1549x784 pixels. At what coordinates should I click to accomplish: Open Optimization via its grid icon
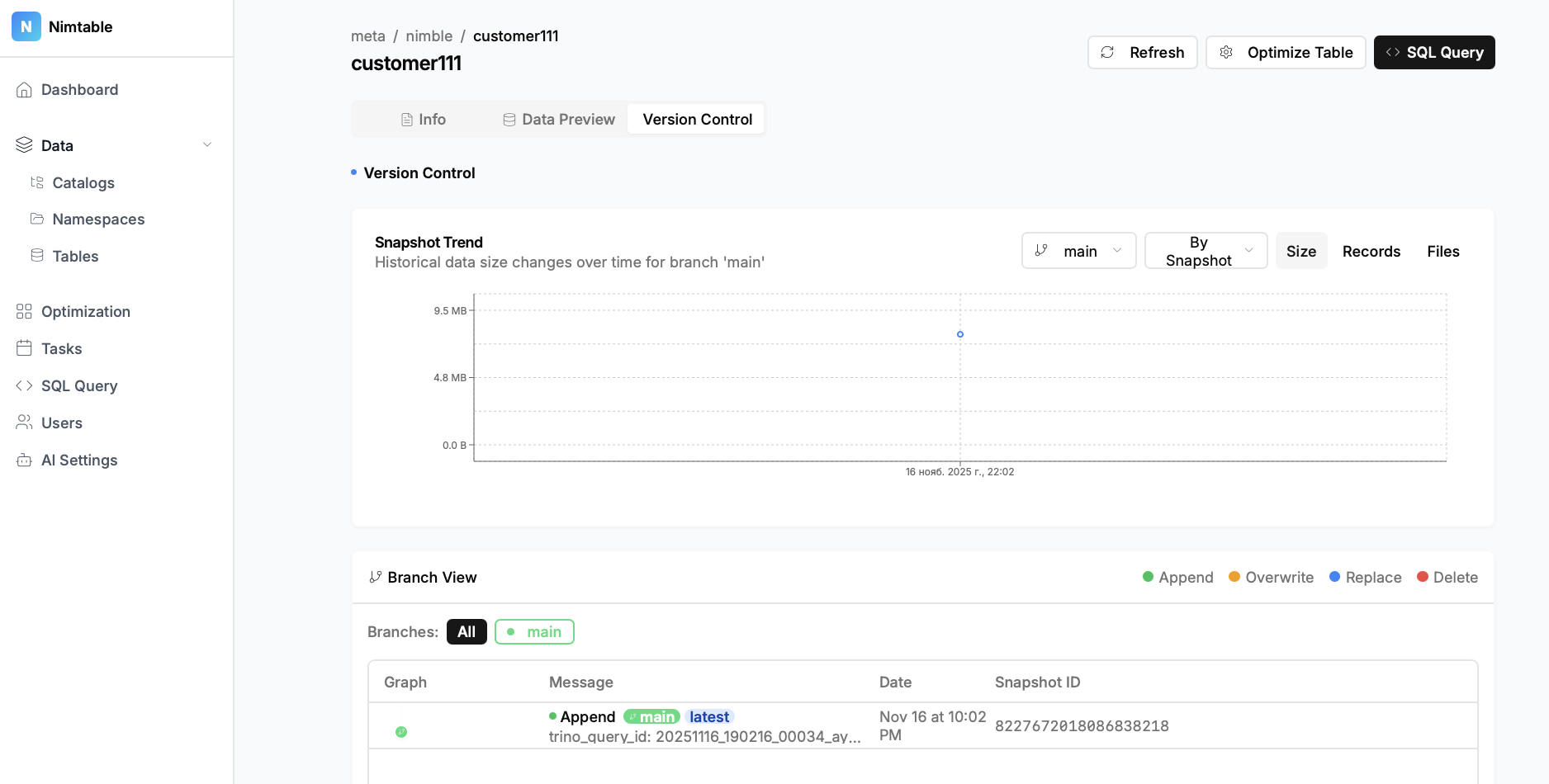pyautogui.click(x=24, y=311)
